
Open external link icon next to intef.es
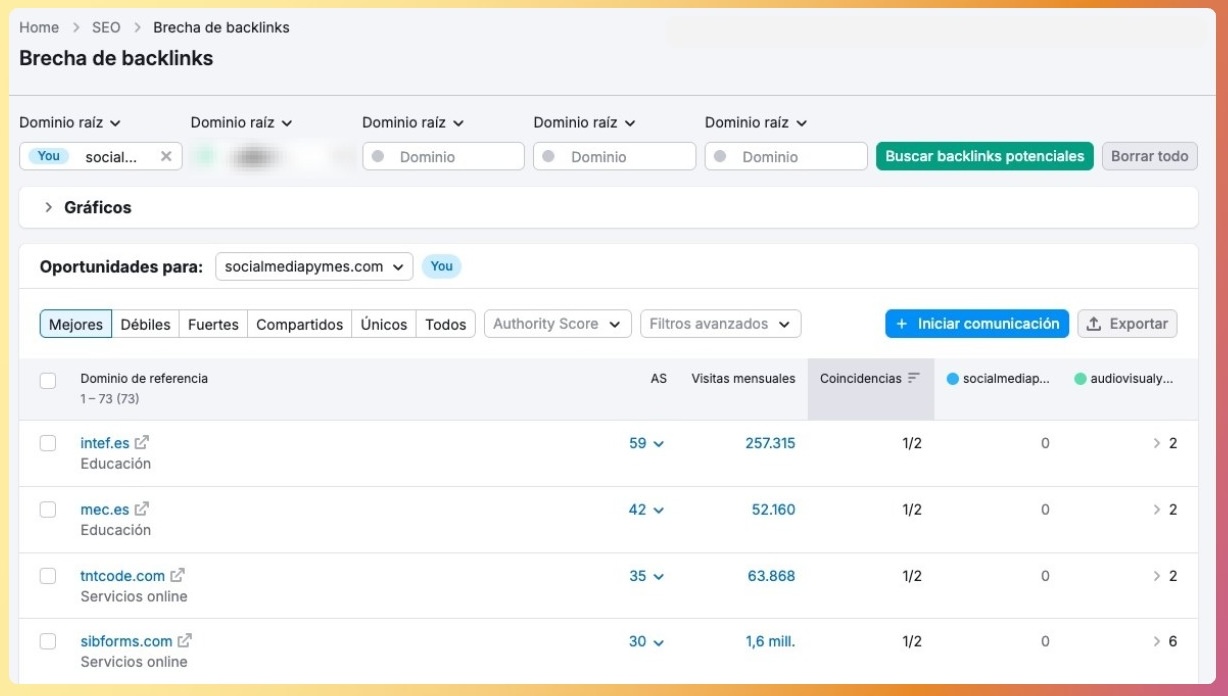pyautogui.click(x=142, y=443)
